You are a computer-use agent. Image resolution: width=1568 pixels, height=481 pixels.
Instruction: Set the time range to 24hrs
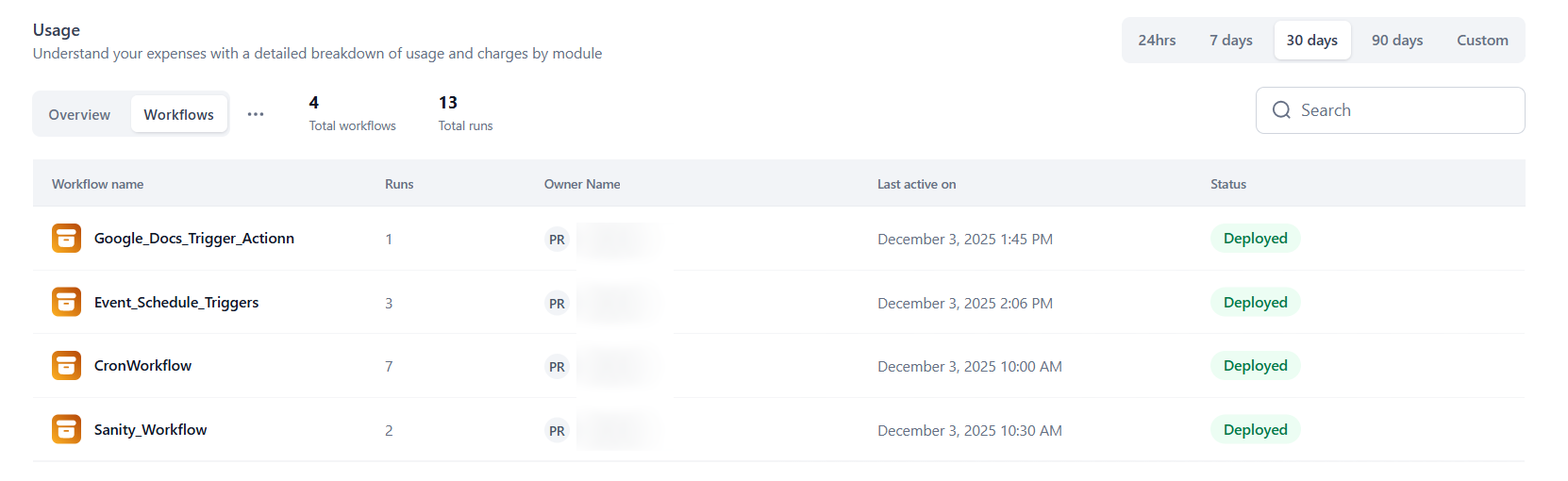[1157, 41]
